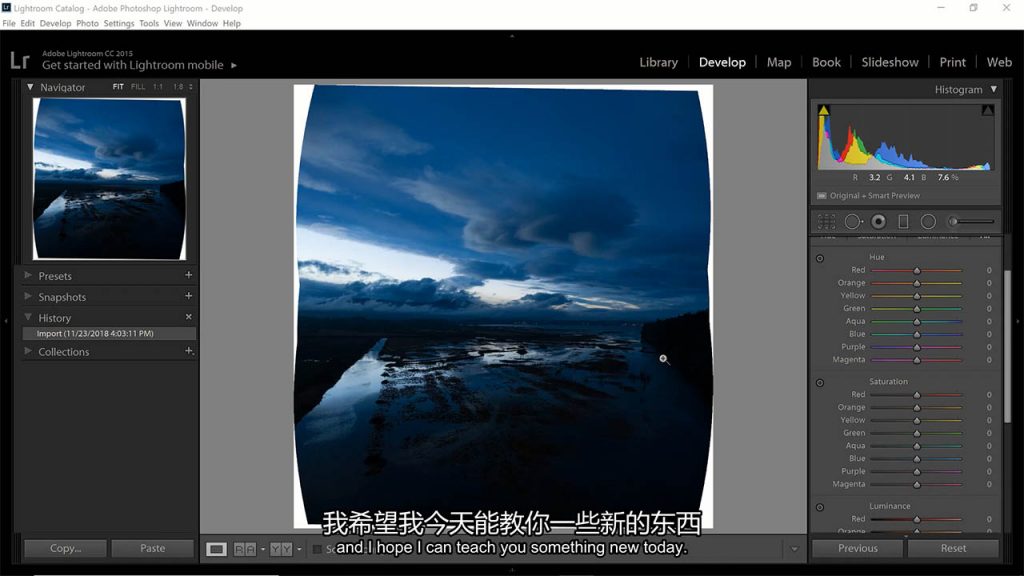Open Get started with Lightroom mobile
Screen dimensions: 1024x576
pos(133,65)
